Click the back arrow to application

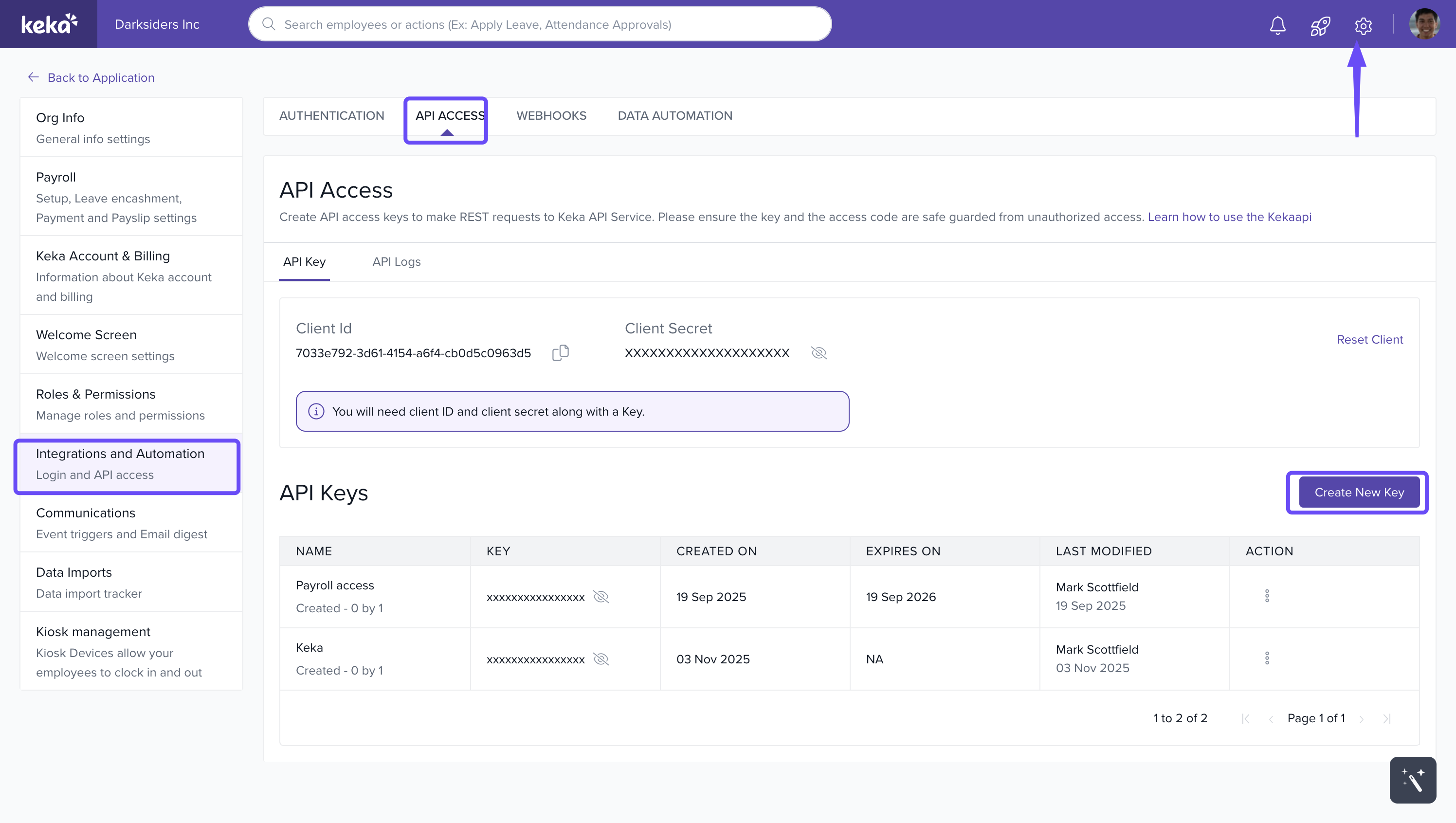(34, 77)
